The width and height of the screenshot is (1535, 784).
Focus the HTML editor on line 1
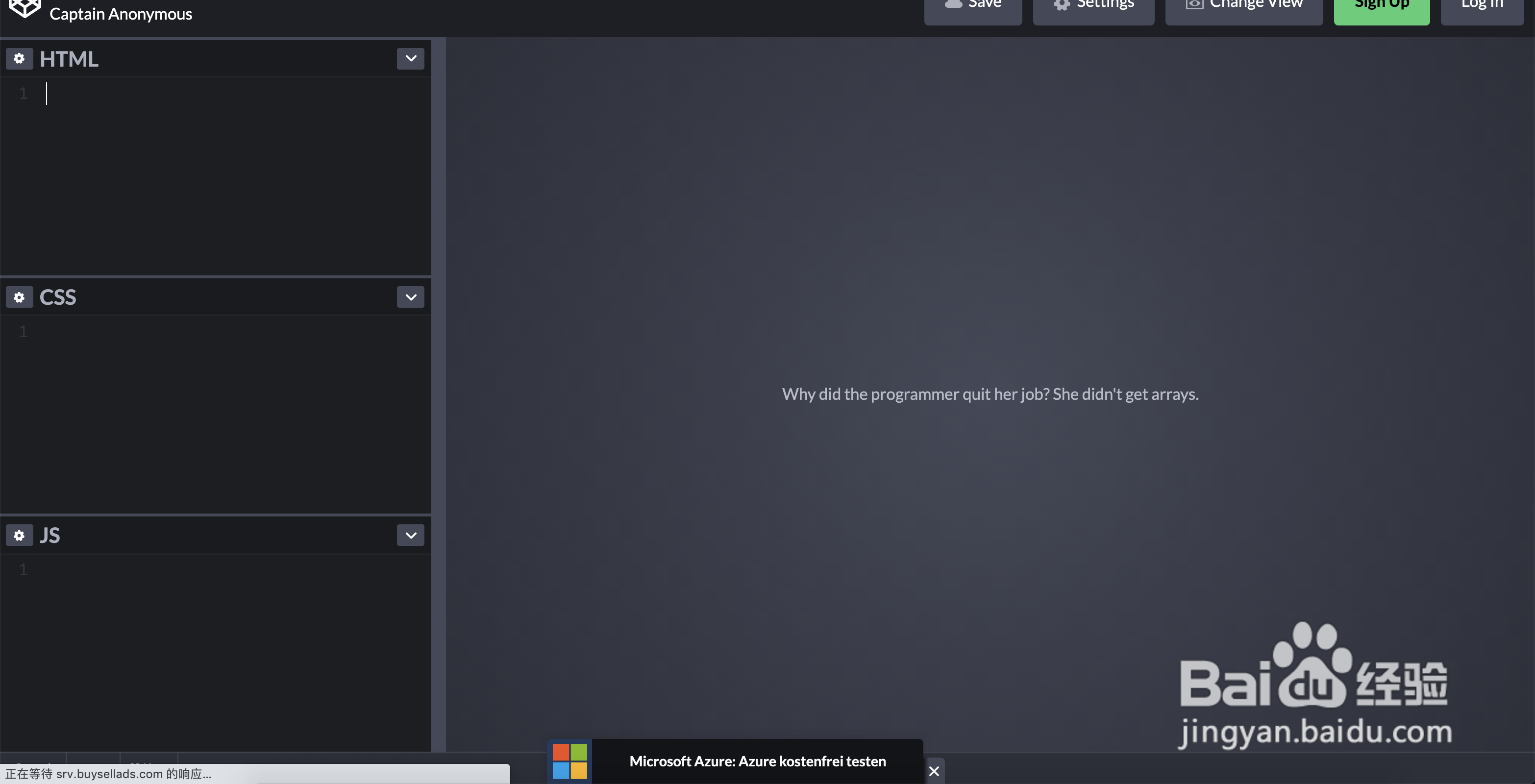[x=238, y=94]
